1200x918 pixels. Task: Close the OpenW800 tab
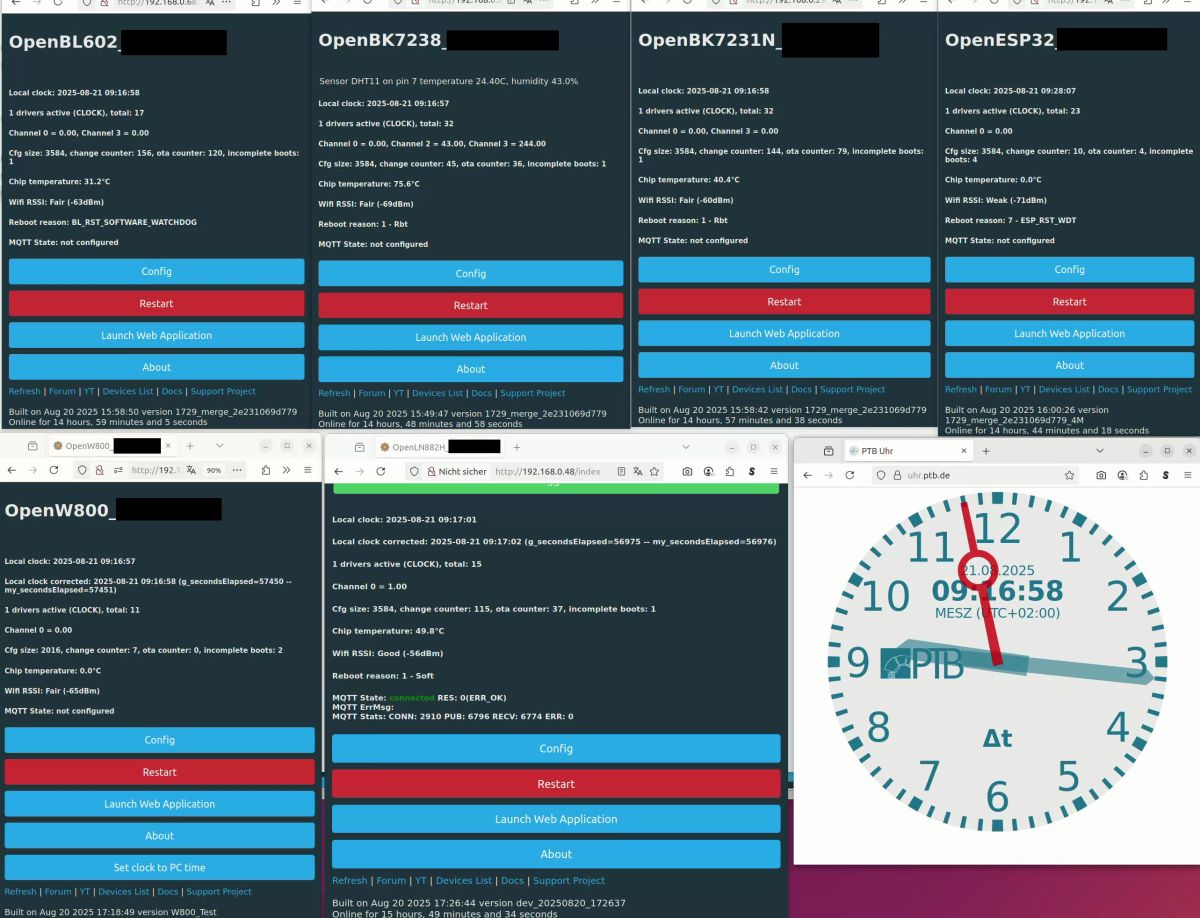click(168, 445)
